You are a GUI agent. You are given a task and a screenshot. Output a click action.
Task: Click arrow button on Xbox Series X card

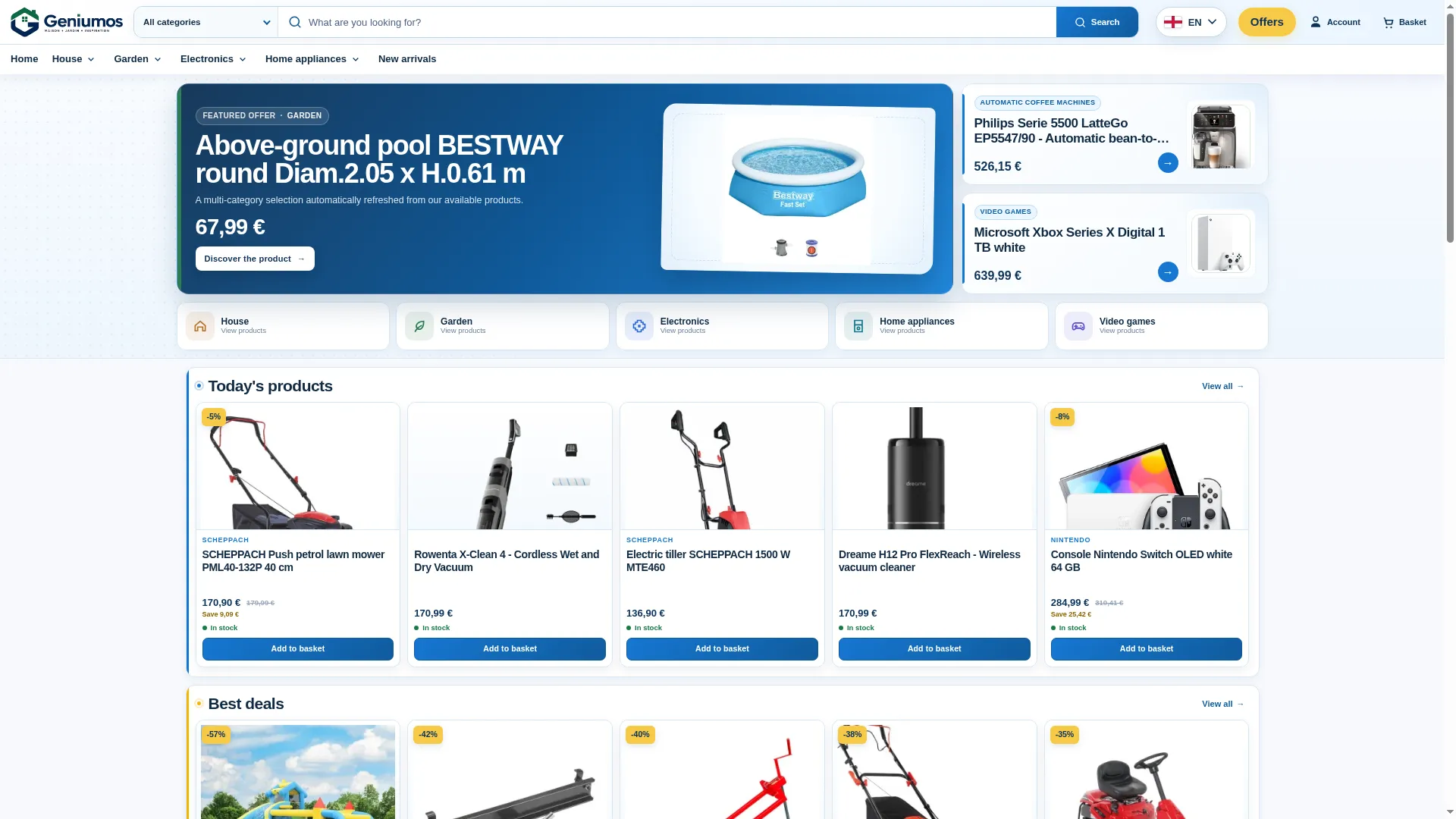tap(1168, 272)
